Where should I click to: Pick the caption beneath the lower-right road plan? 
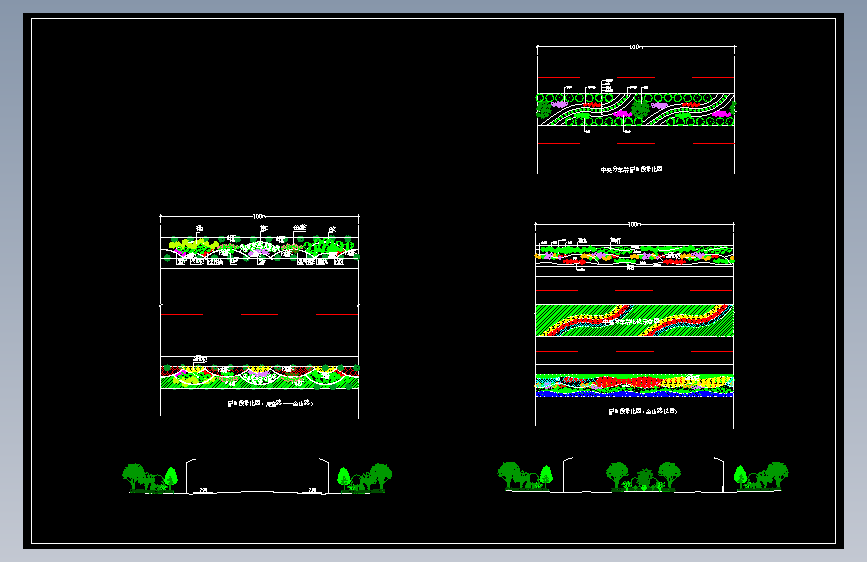click(643, 411)
